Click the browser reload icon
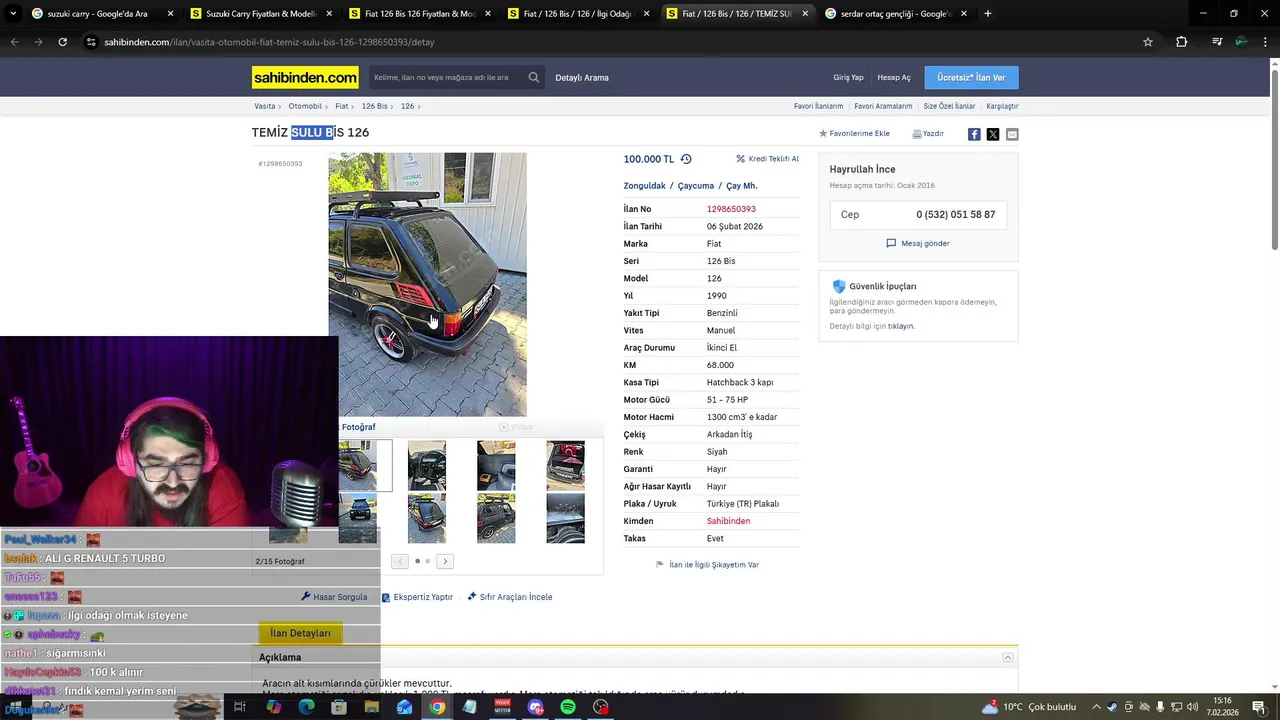Viewport: 1280px width, 720px height. (62, 42)
